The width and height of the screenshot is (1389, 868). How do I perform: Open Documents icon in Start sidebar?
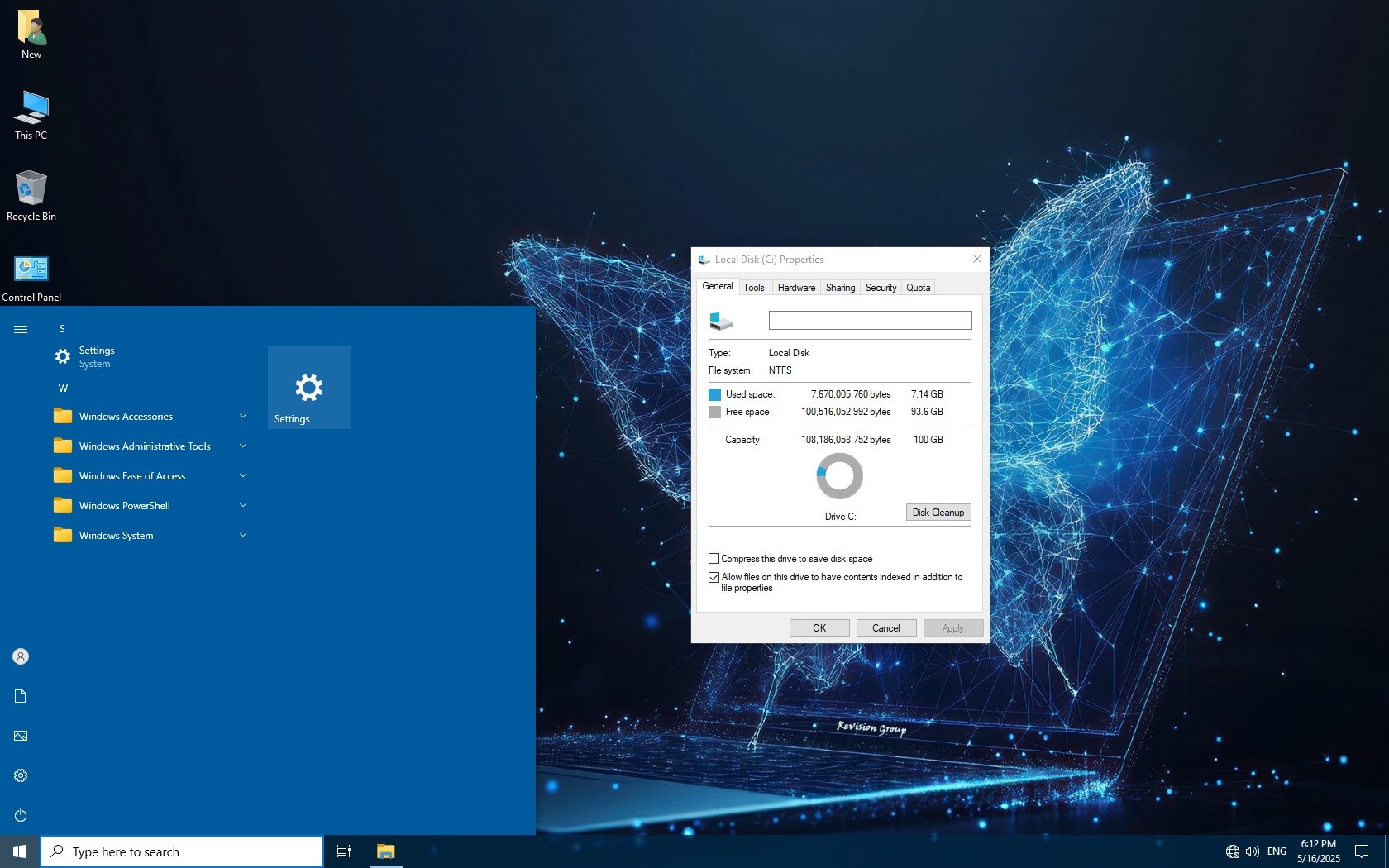tap(21, 696)
